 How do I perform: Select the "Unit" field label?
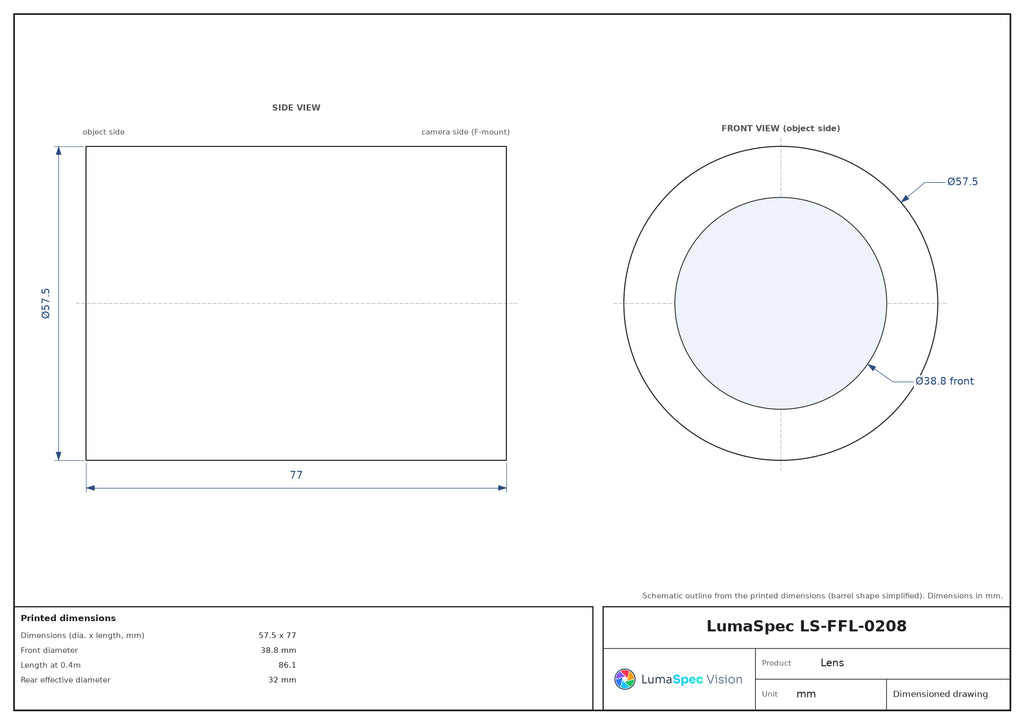click(x=769, y=694)
